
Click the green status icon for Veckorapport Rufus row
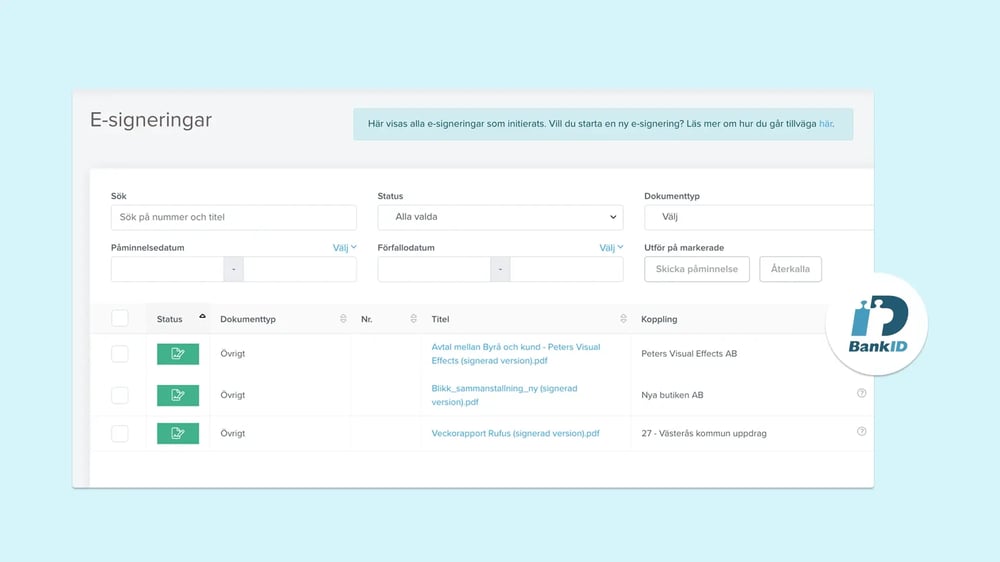177,433
